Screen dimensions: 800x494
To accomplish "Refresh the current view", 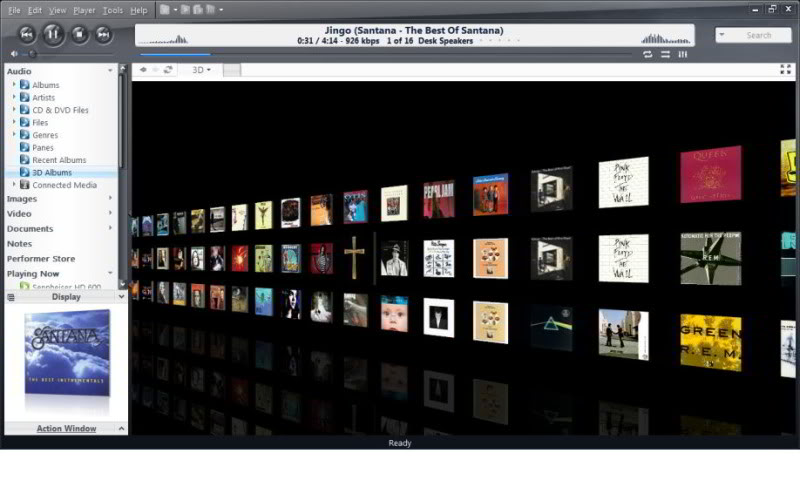I will (x=168, y=70).
